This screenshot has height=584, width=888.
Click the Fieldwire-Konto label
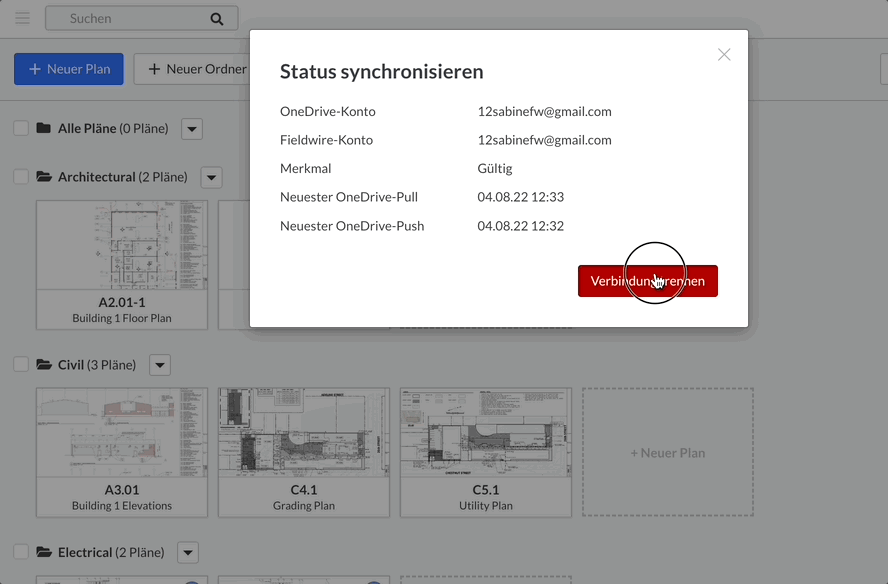click(326, 139)
